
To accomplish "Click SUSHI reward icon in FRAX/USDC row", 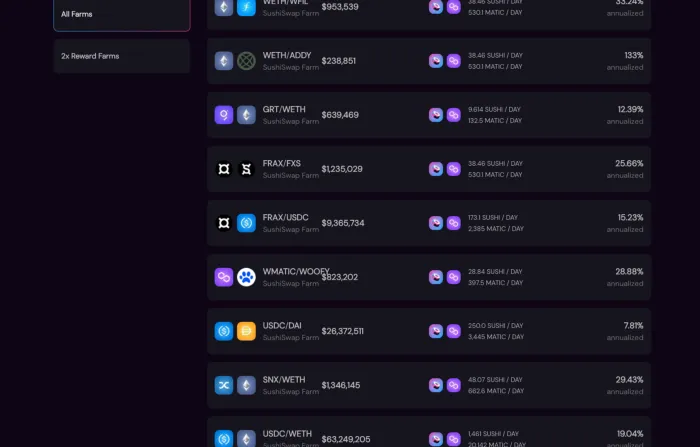I will 436,223.
